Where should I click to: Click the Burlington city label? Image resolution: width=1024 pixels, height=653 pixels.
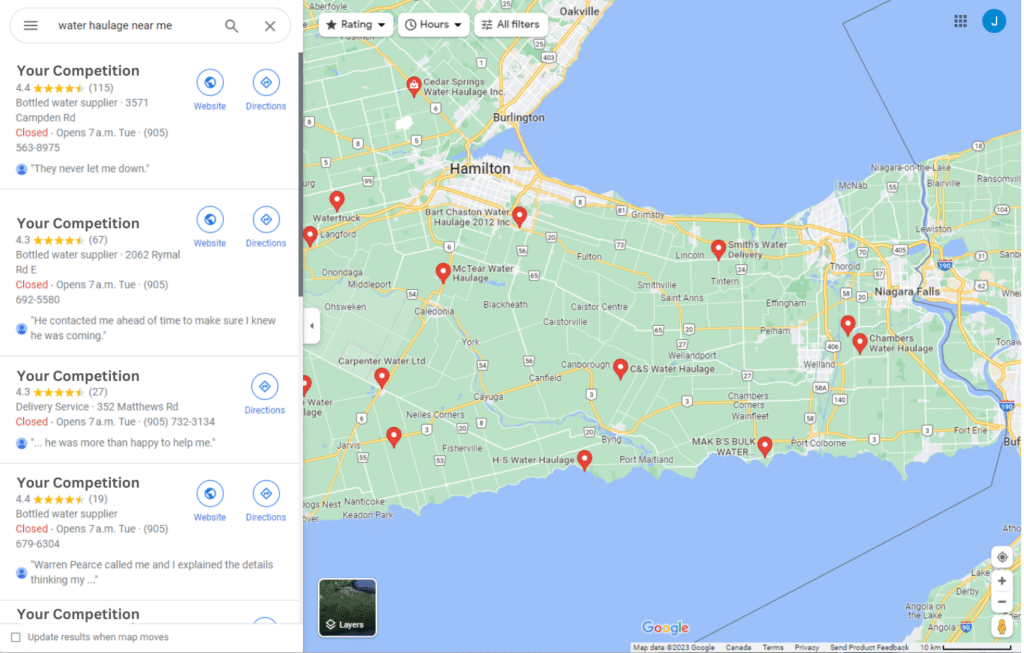coord(519,118)
